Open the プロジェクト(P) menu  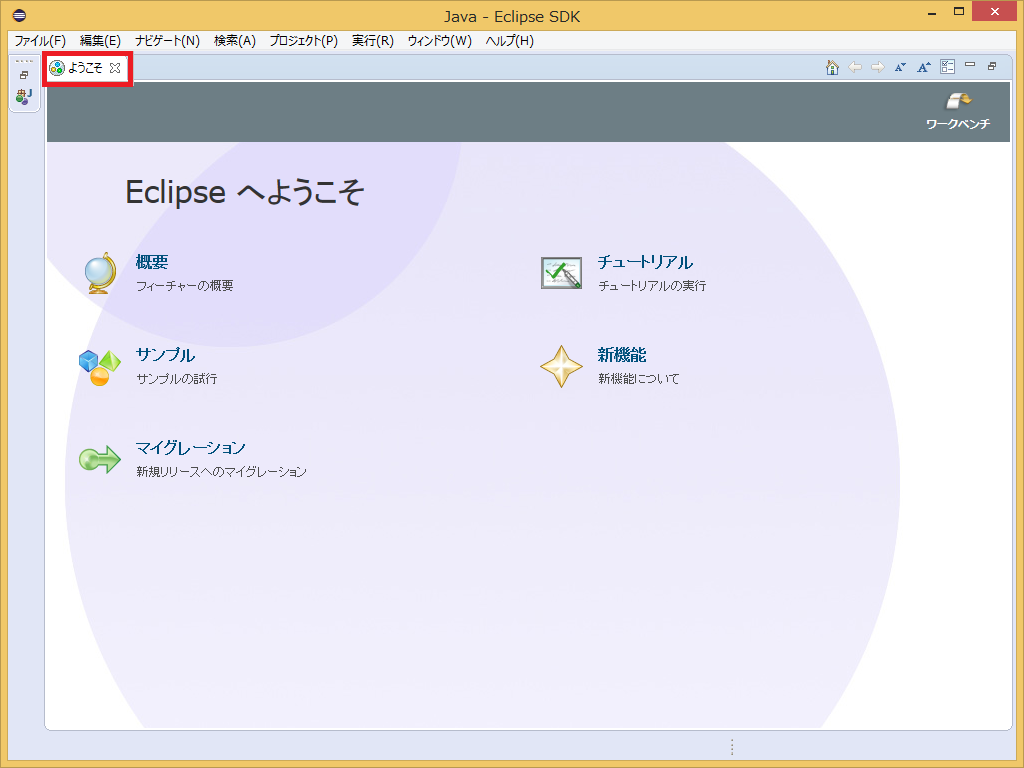(304, 40)
